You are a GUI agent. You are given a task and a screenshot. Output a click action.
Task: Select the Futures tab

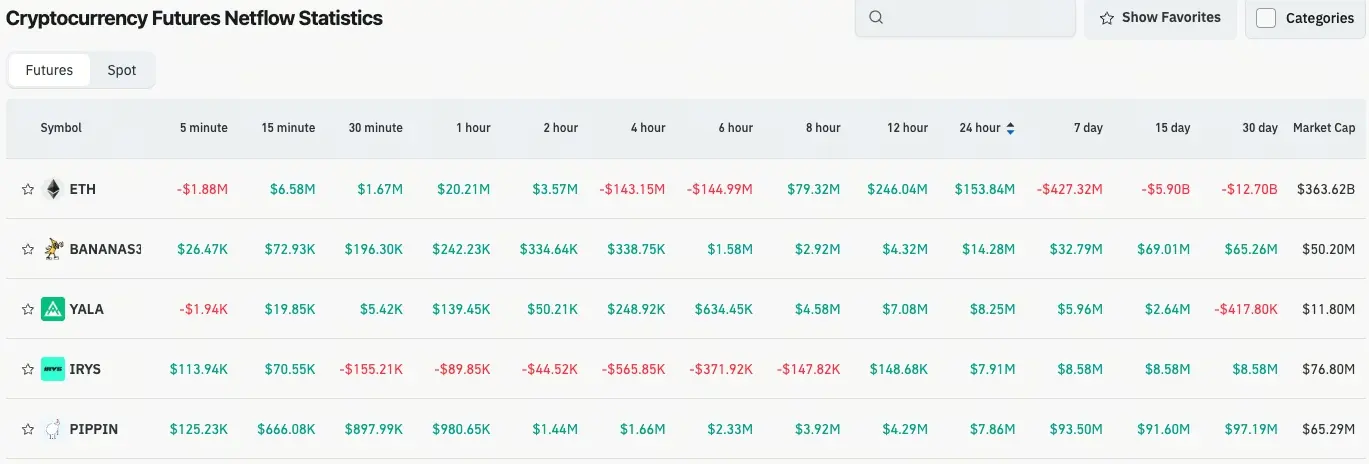coord(49,70)
